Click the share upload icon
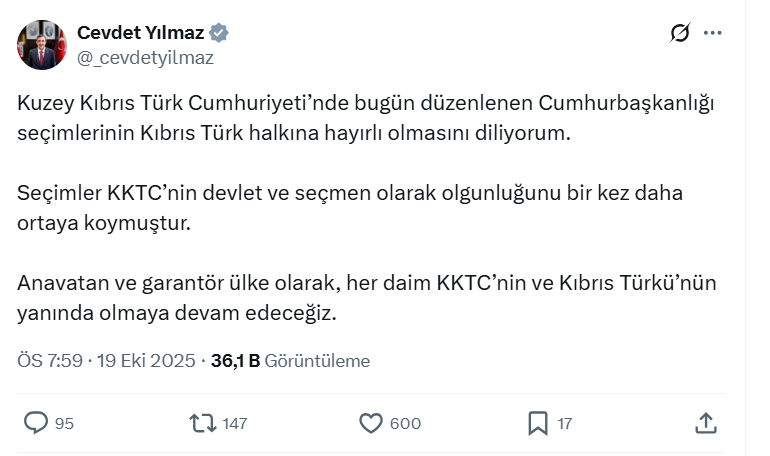Viewport: 770px width, 456px height. 706,423
